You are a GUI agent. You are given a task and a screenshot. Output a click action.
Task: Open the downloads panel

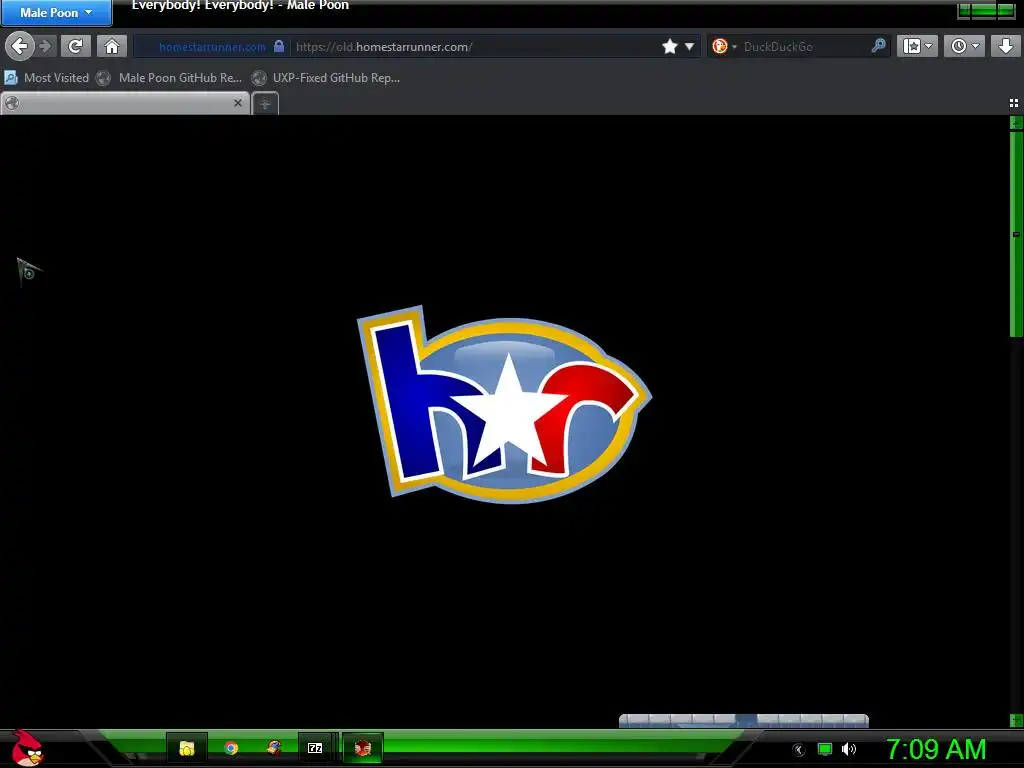pyautogui.click(x=1006, y=46)
